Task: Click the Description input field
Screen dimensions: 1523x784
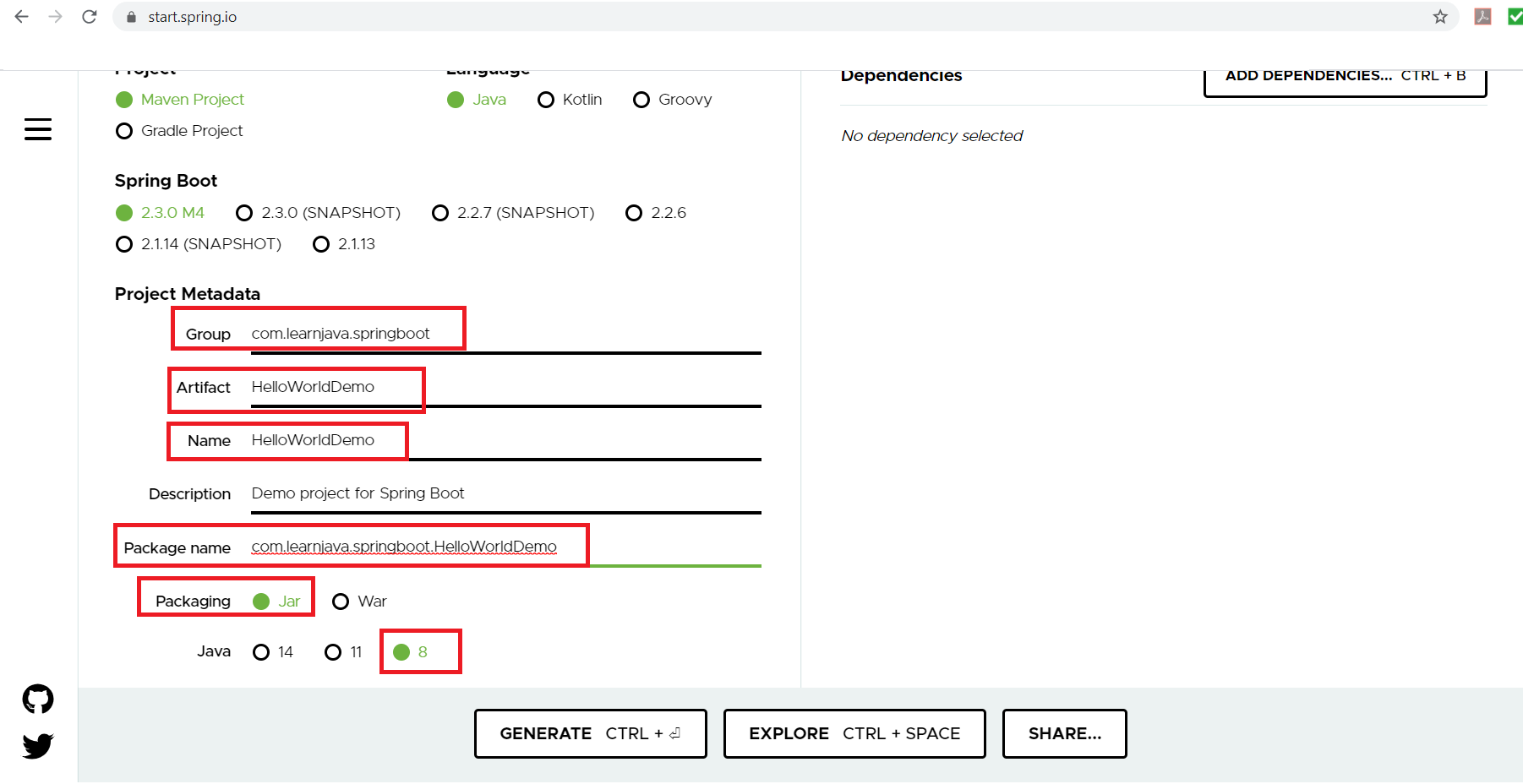Action: point(505,493)
